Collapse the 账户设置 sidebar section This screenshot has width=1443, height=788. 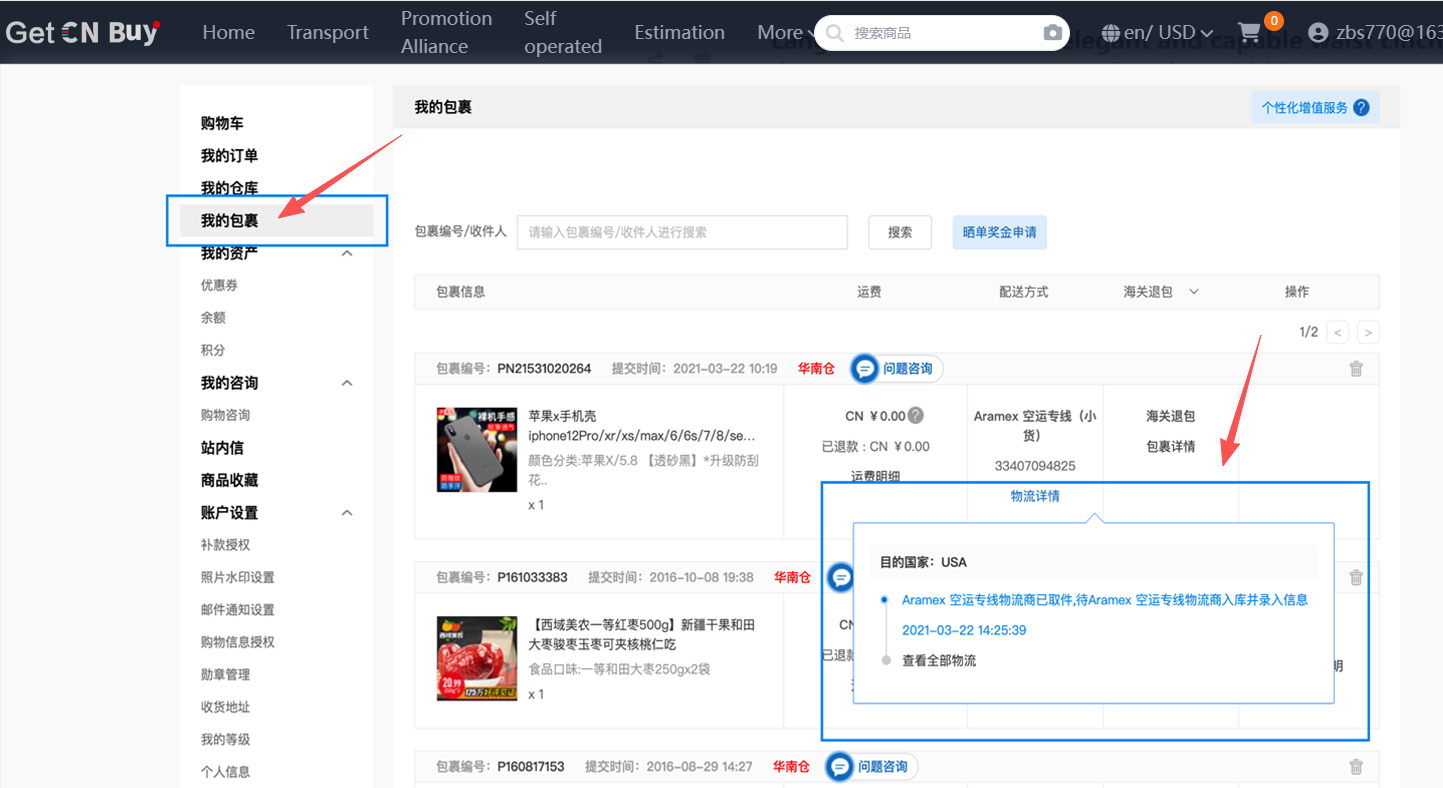tap(347, 513)
